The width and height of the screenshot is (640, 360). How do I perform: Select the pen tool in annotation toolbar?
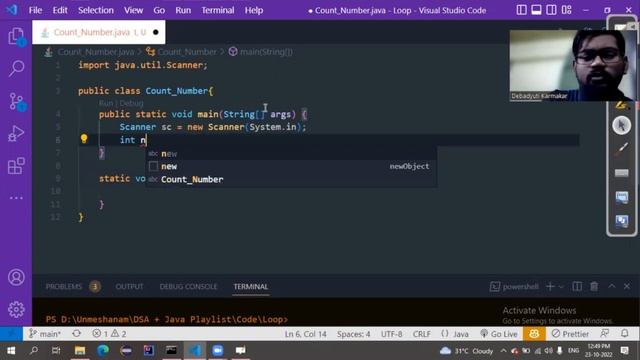point(621,149)
